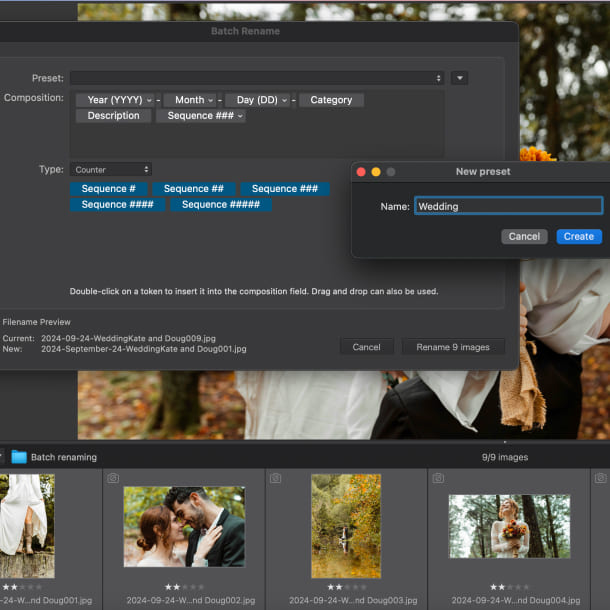This screenshot has height=610, width=610.
Task: Cancel the New preset dialog
Action: (524, 237)
